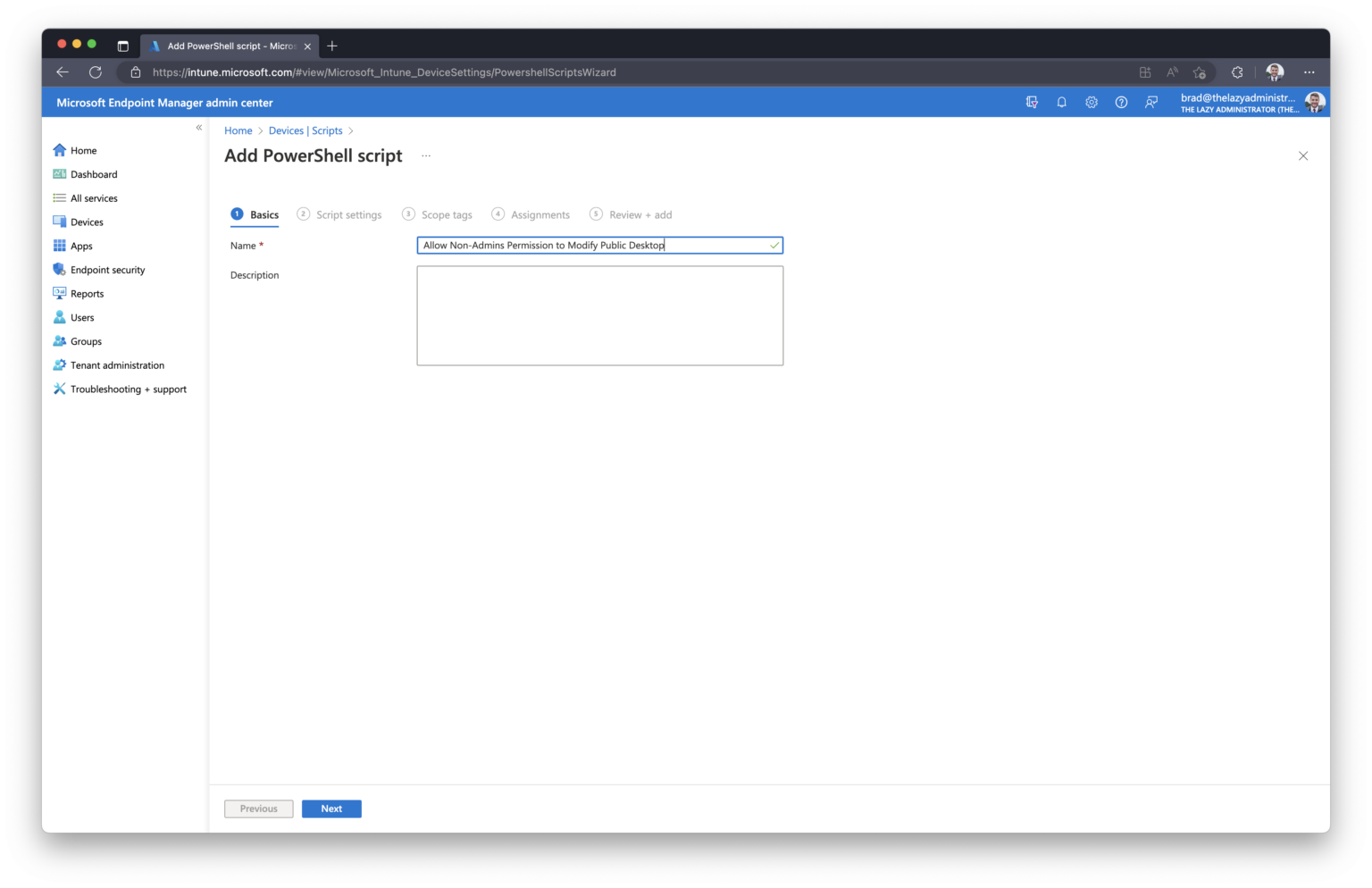This screenshot has width=1372, height=888.
Task: Click the account email brad@thelazyadministr...
Action: 1237,97
